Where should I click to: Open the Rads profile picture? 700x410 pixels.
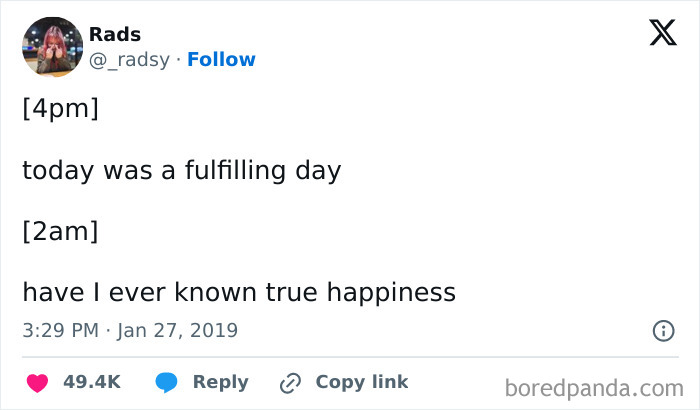(53, 47)
